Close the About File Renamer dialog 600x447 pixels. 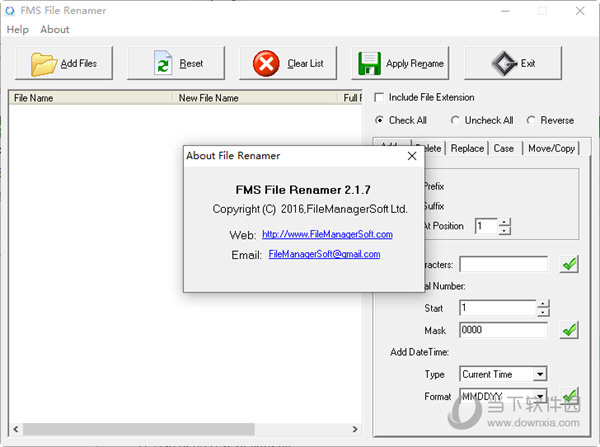coord(412,156)
